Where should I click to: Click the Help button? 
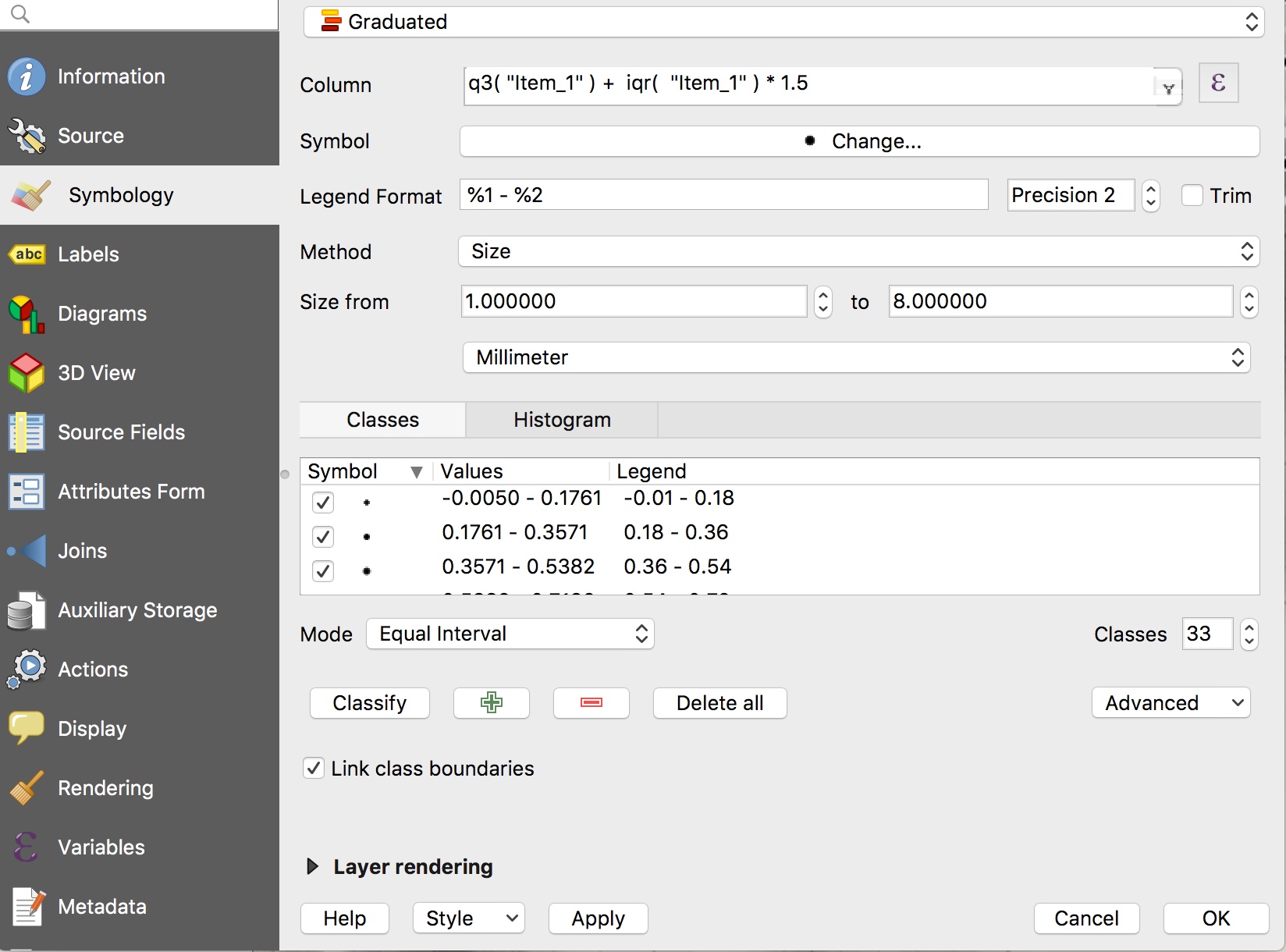(x=345, y=918)
